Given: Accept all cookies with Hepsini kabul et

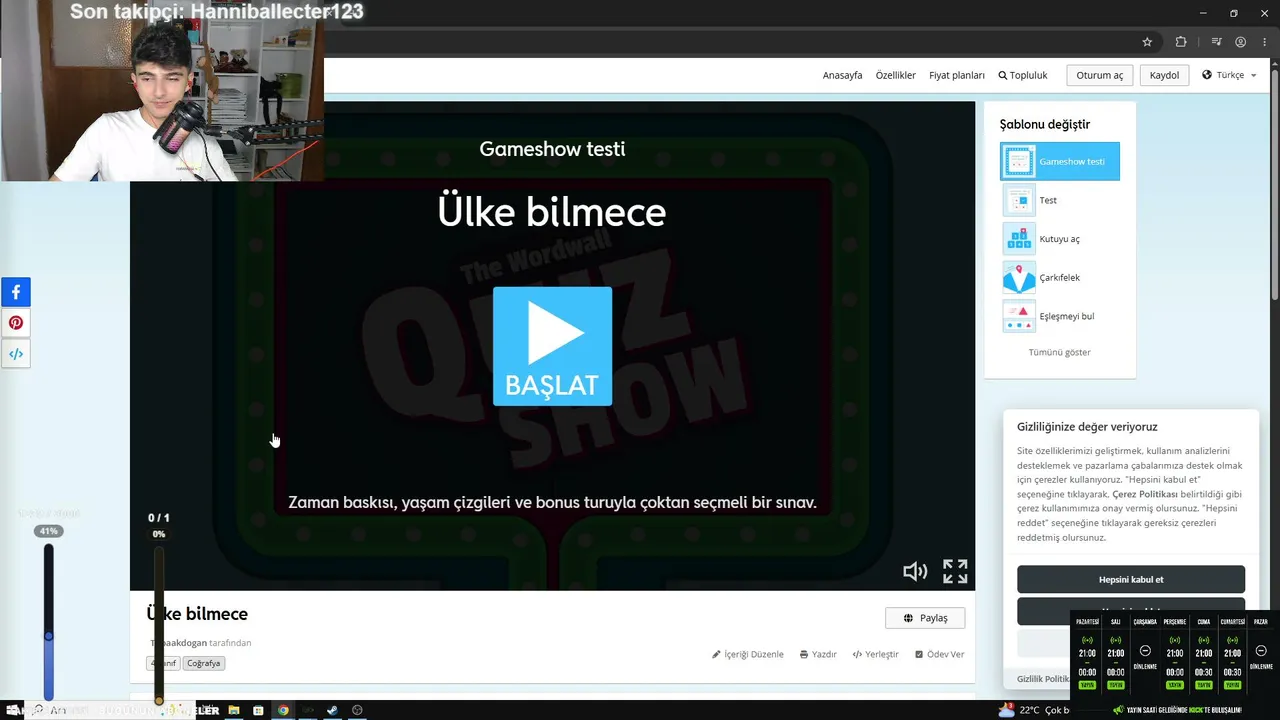Looking at the screenshot, I should click(x=1131, y=579).
